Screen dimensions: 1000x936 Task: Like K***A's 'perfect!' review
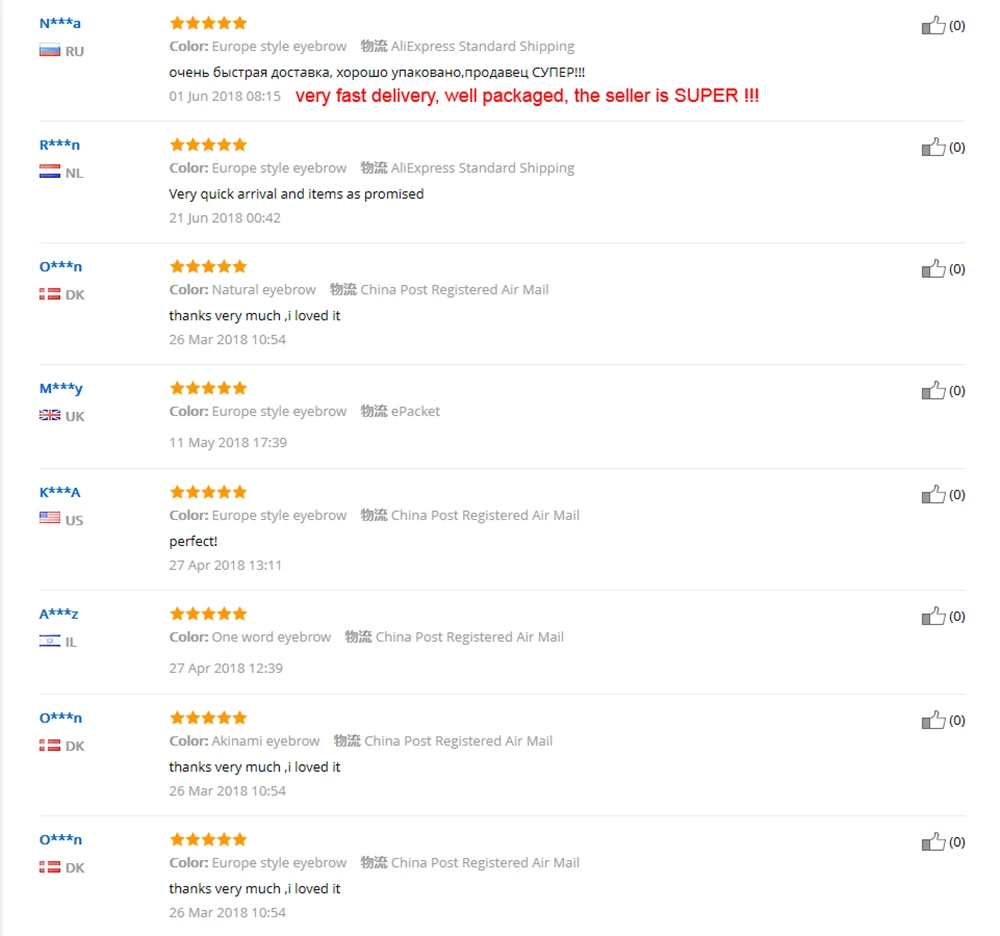tap(933, 494)
